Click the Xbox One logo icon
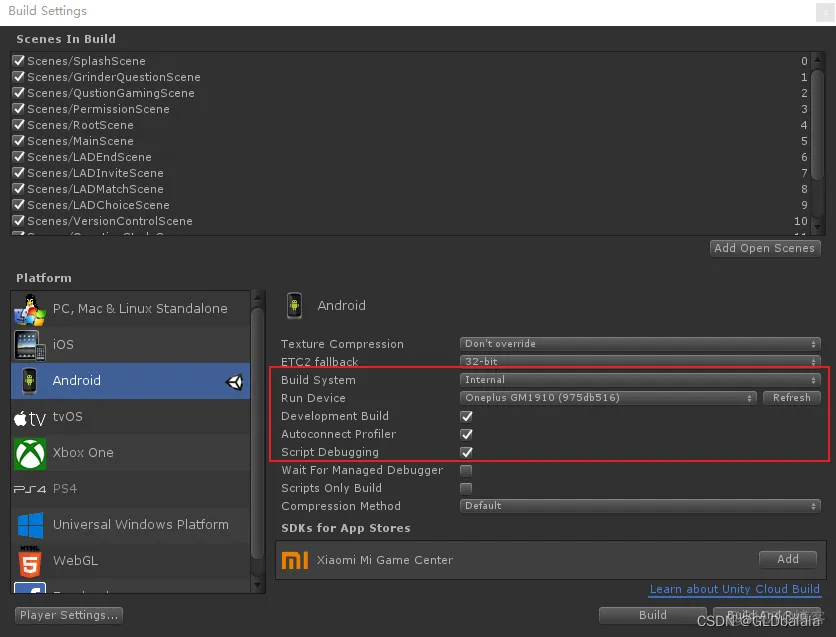The height and width of the screenshot is (637, 836). click(30, 454)
